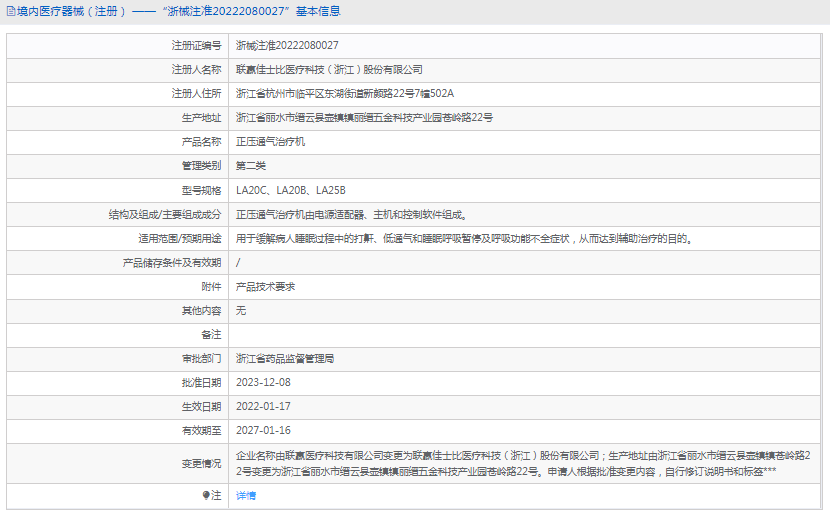This screenshot has height=512, width=830.
Task: Open the 详情 details link
Action: [246, 496]
